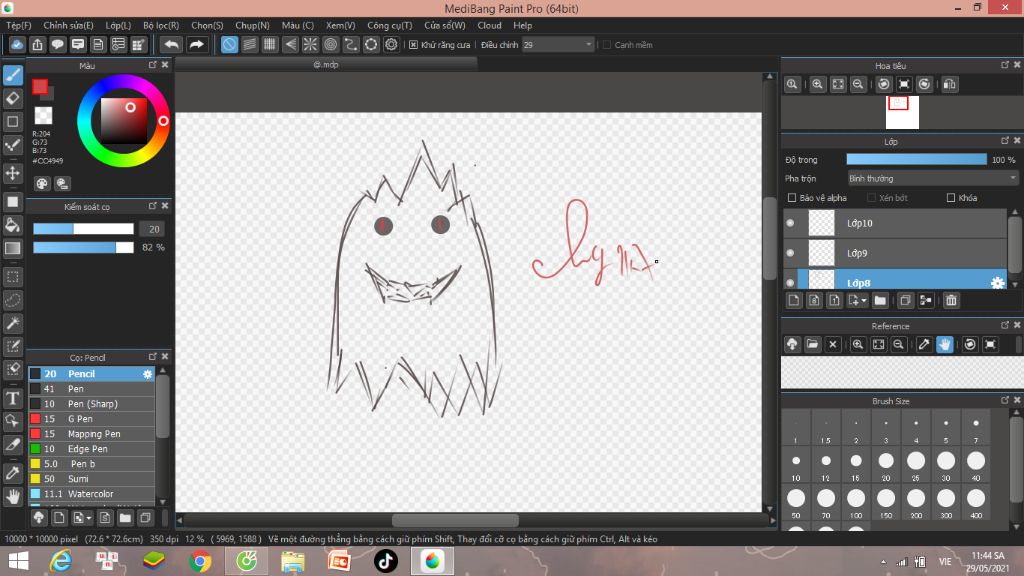This screenshot has height=576, width=1024.
Task: Click the transparent color swatch
Action: [x=43, y=115]
